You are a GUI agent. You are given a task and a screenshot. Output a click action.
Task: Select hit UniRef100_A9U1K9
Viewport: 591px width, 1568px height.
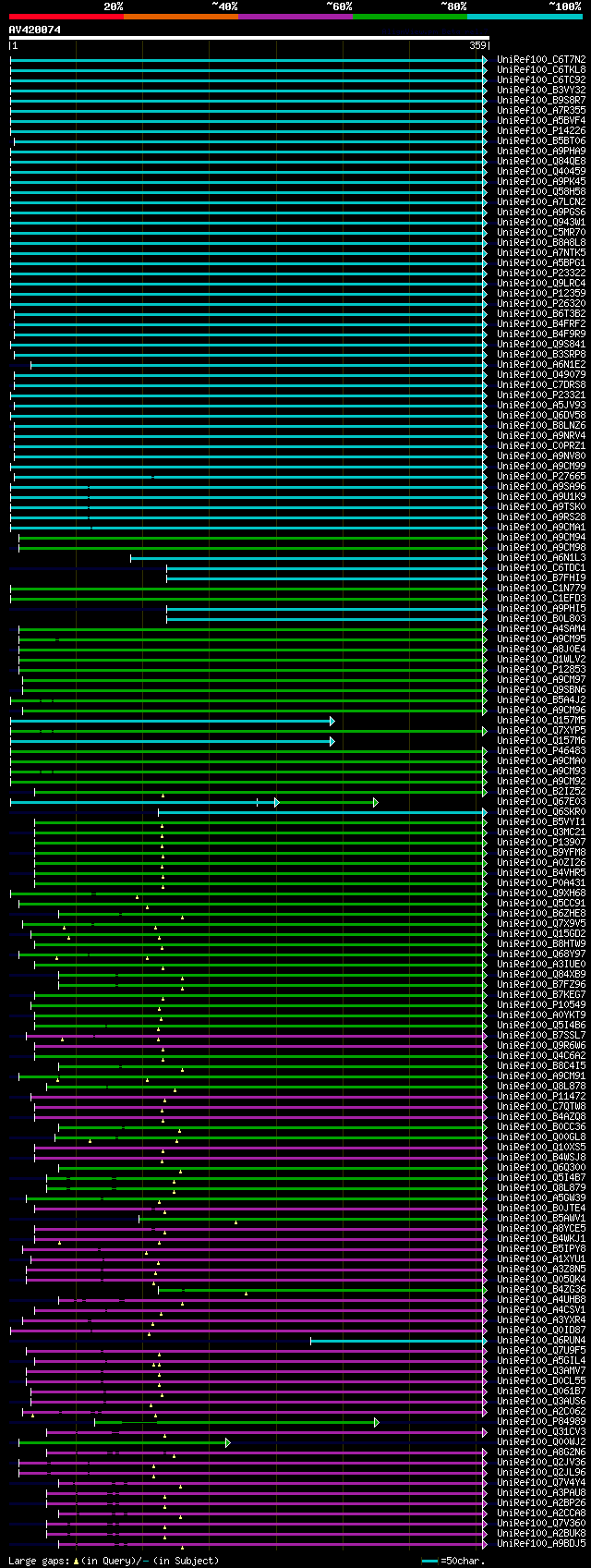(x=541, y=496)
